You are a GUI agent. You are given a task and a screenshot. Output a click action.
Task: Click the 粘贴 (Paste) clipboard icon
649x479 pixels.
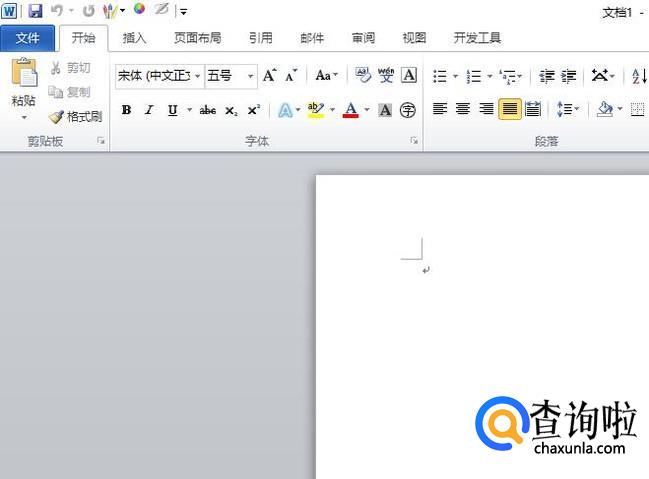click(24, 72)
